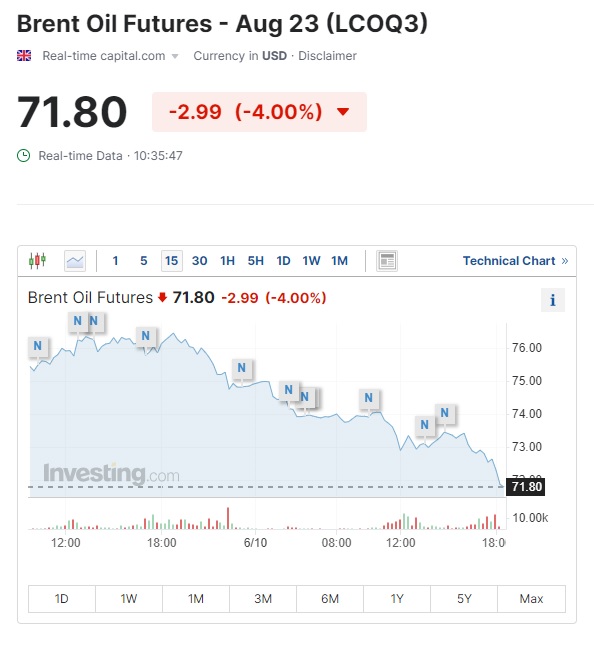
Task: Select the 1D range button at bottom
Action: pos(62,599)
